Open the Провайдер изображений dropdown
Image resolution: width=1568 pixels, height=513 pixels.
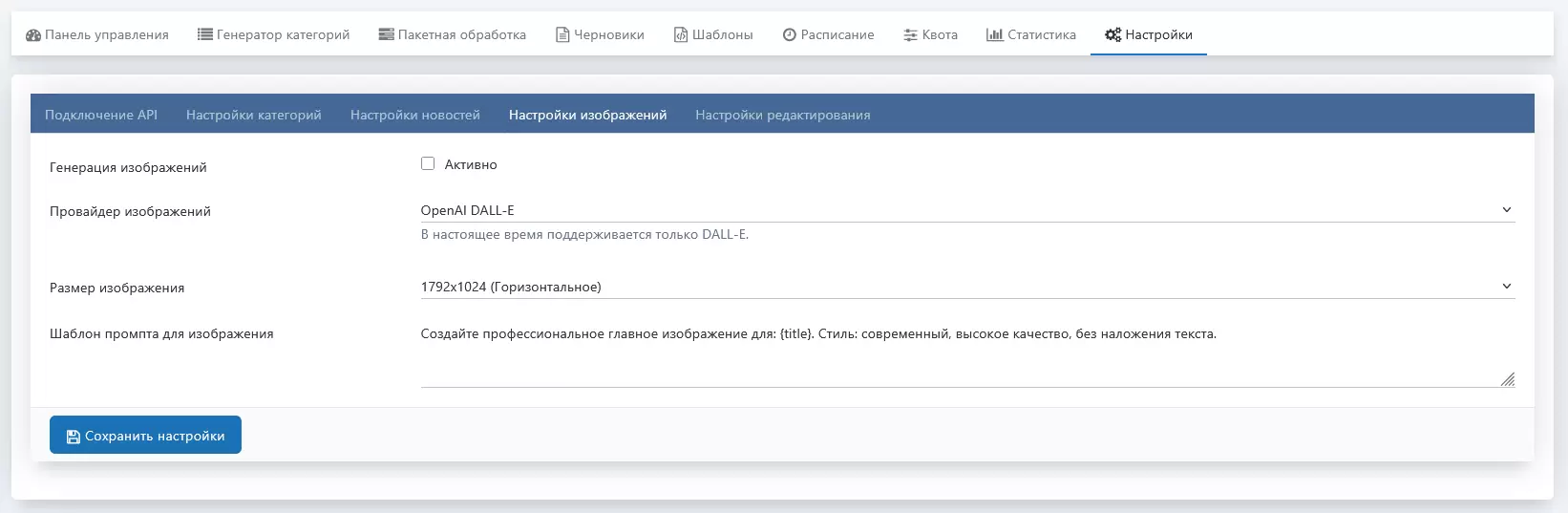(966, 210)
